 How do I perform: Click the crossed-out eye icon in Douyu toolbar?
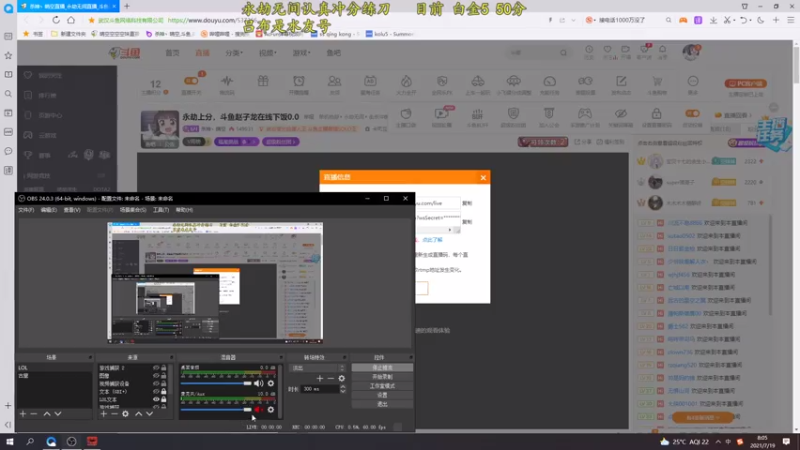620,113
